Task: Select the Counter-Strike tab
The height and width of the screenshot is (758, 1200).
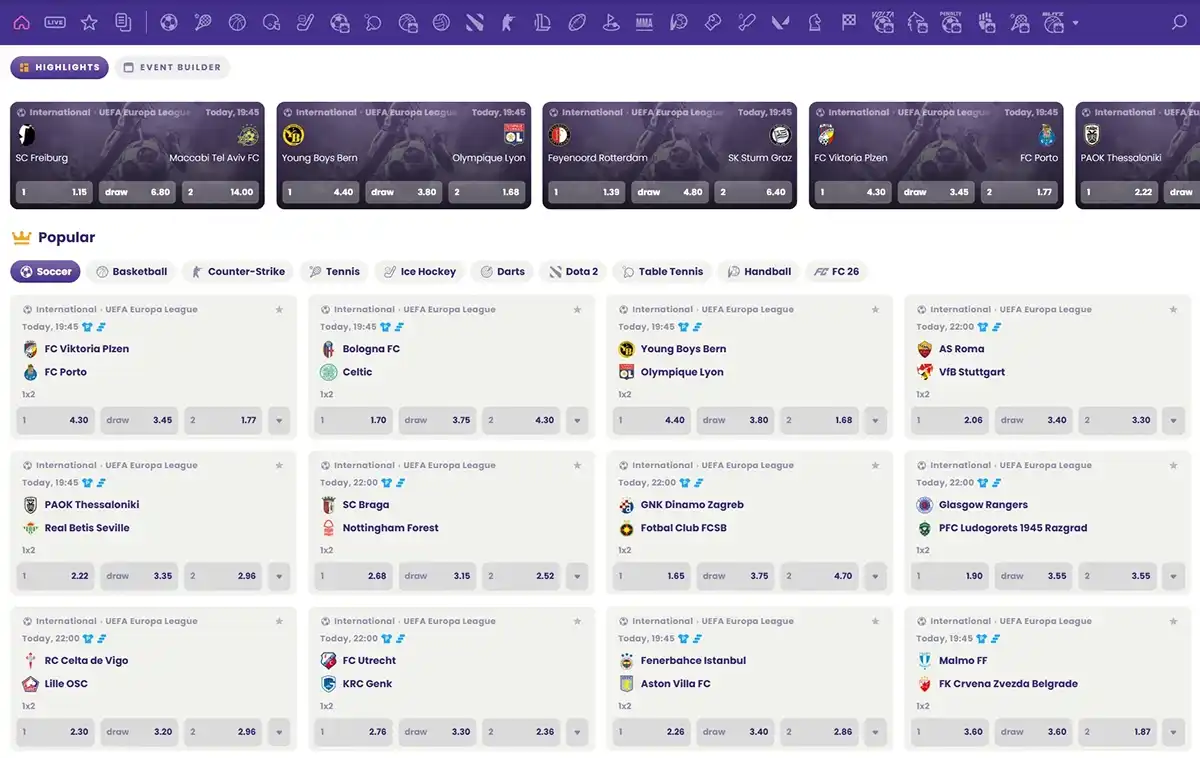Action: (x=238, y=272)
